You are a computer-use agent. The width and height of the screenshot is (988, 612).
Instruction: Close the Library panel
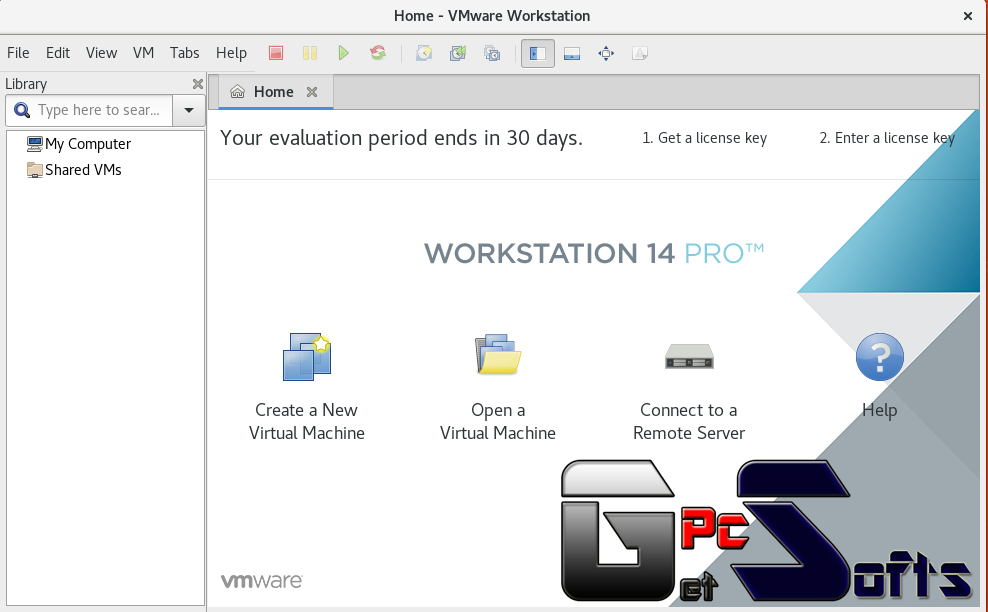click(x=197, y=84)
